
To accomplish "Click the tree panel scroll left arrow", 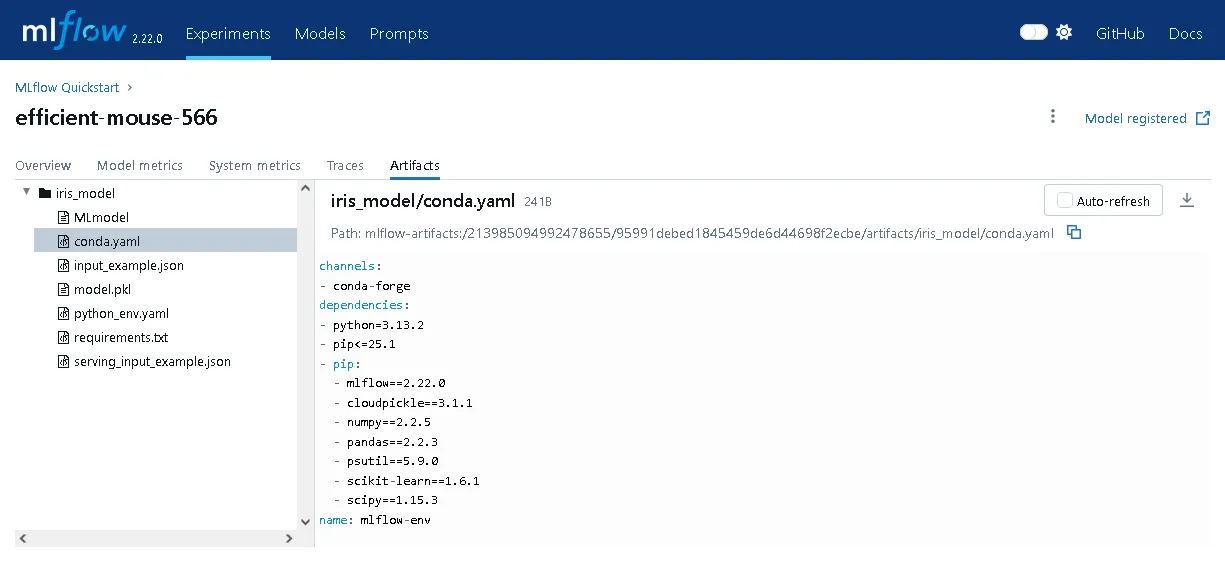I will (x=22, y=538).
